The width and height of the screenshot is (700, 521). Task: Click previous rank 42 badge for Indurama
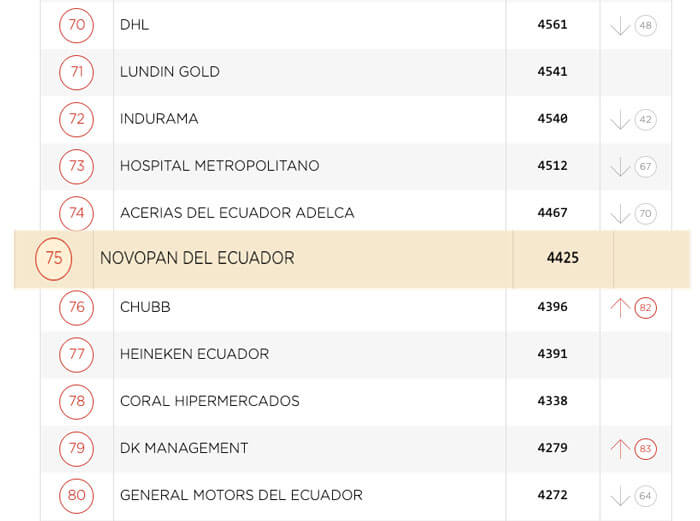point(645,120)
